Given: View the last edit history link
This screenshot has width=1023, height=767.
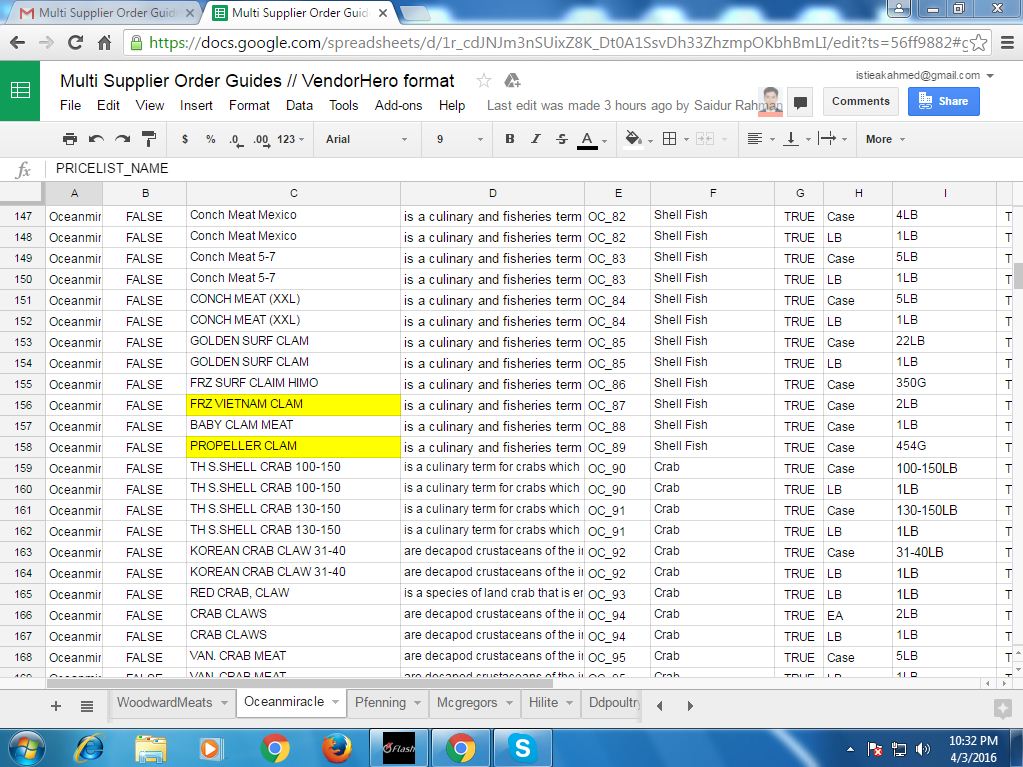Looking at the screenshot, I should pyautogui.click(x=635, y=106).
